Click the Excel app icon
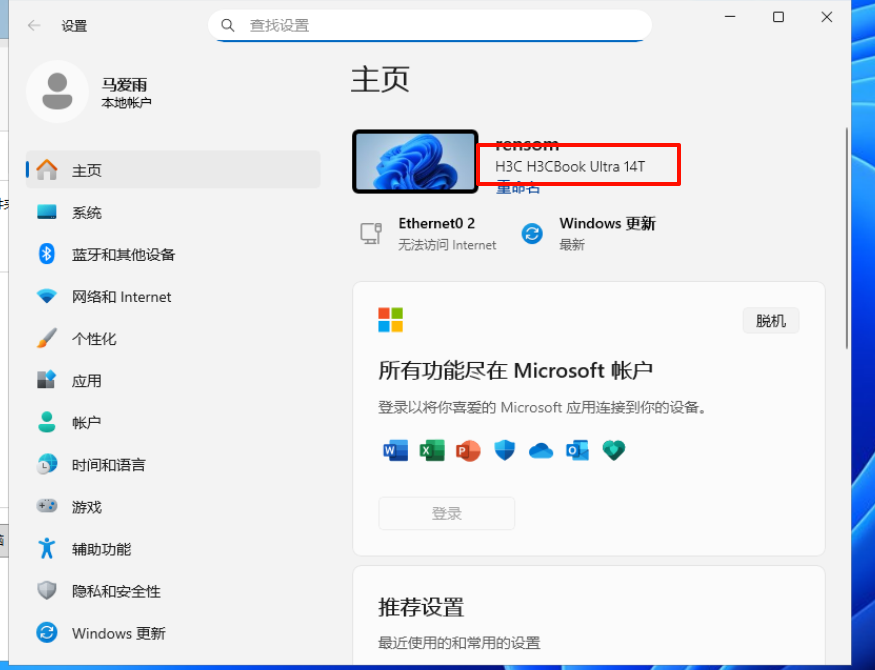 click(x=432, y=450)
